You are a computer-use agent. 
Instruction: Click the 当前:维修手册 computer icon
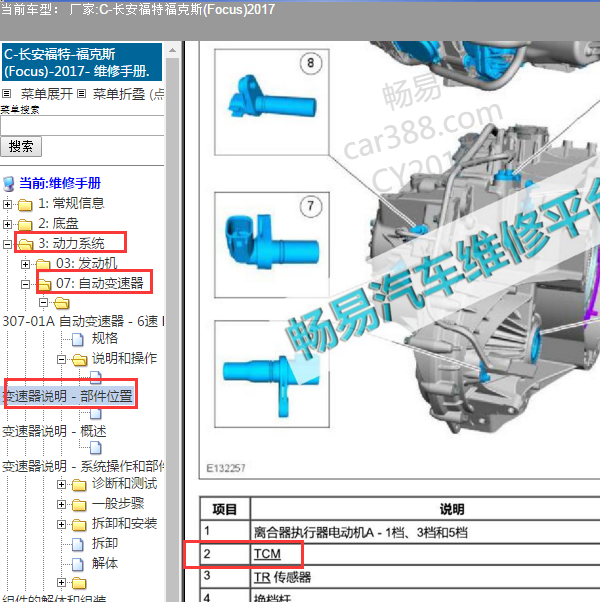point(8,184)
